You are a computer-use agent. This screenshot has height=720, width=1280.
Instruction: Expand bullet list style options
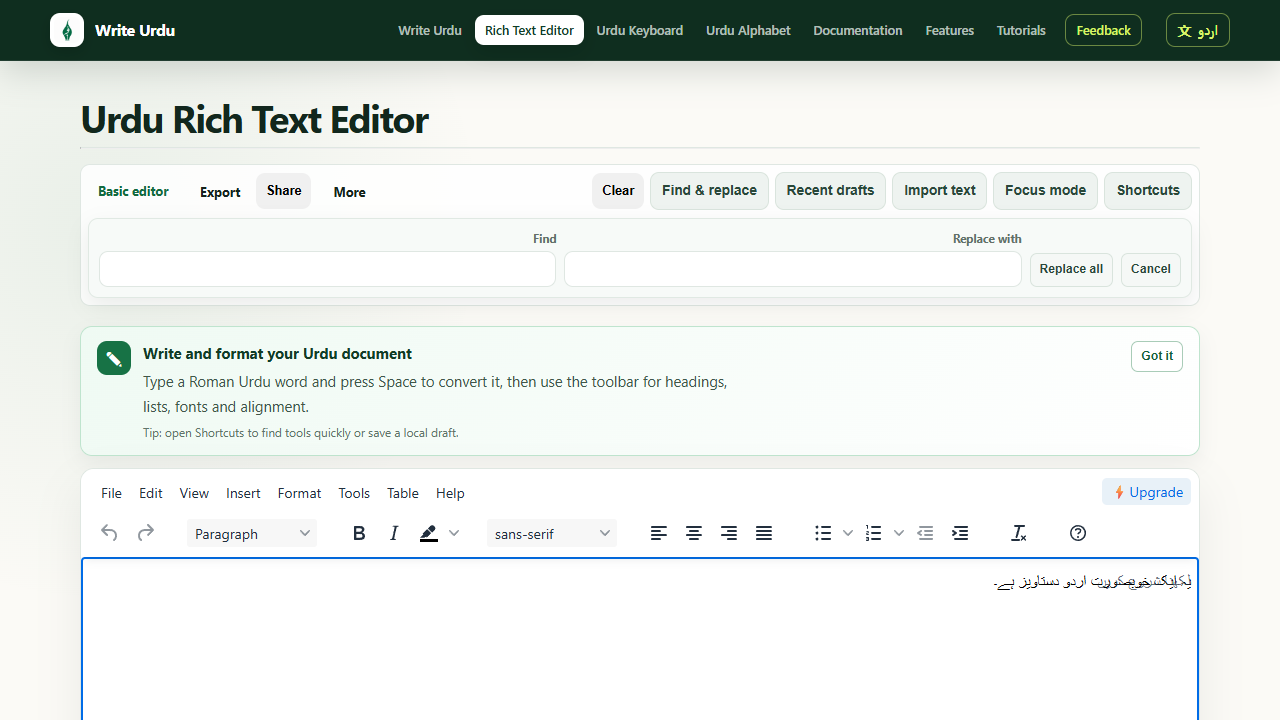[848, 533]
